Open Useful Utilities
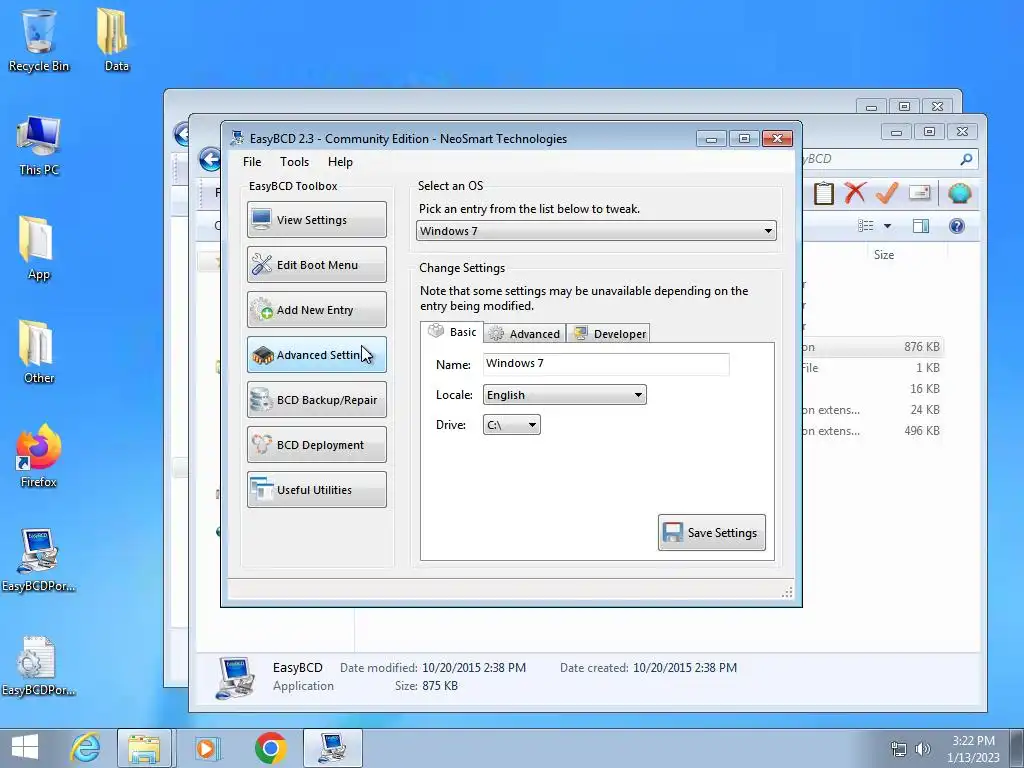The width and height of the screenshot is (1024, 768). pos(317,490)
